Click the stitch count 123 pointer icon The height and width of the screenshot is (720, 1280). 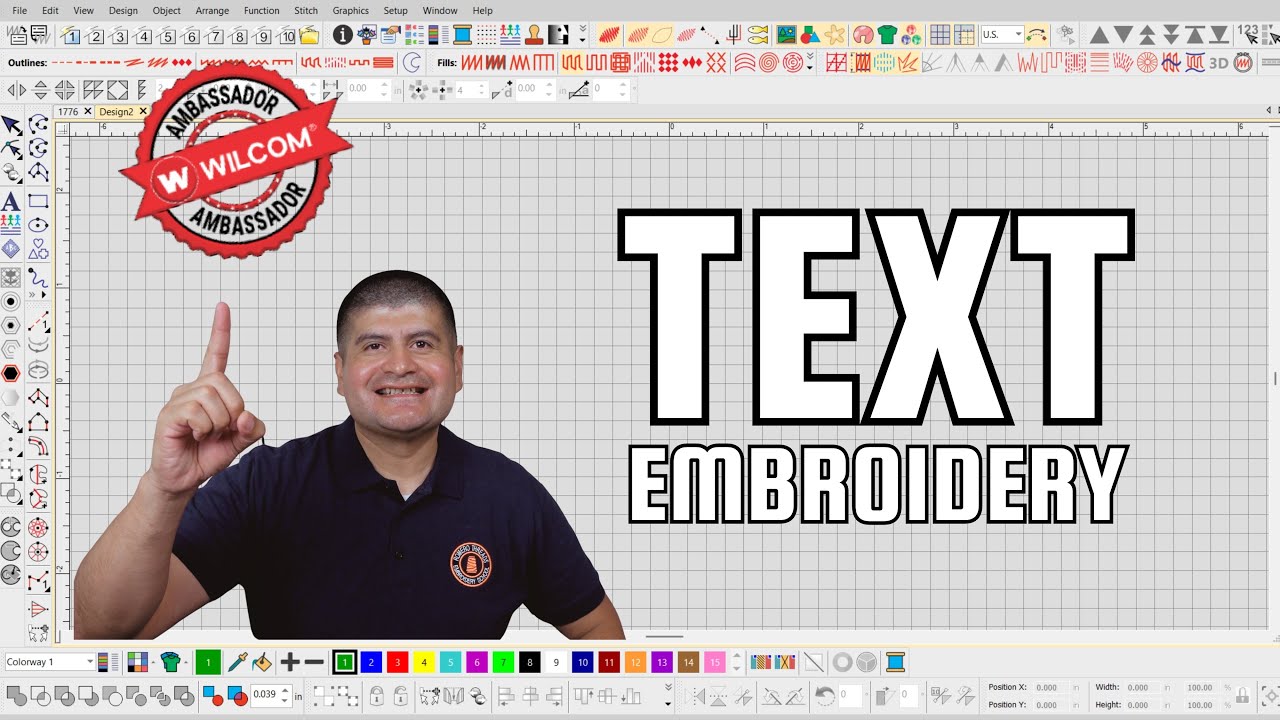(x=1248, y=35)
